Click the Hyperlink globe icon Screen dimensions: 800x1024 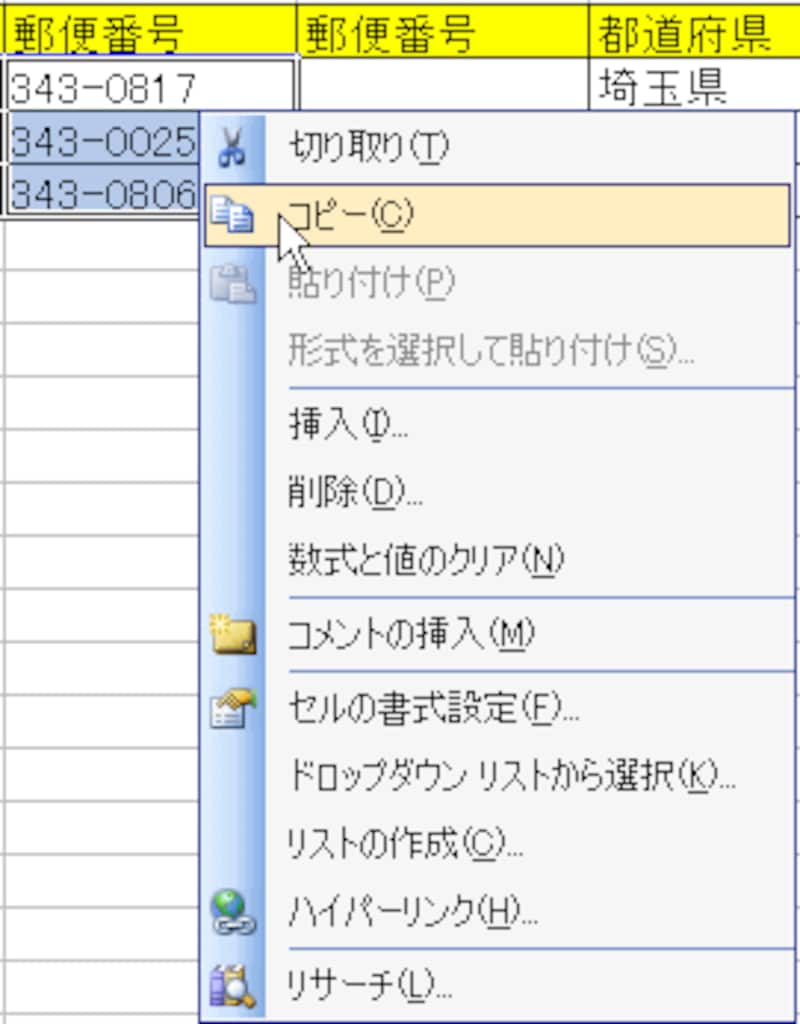point(233,912)
